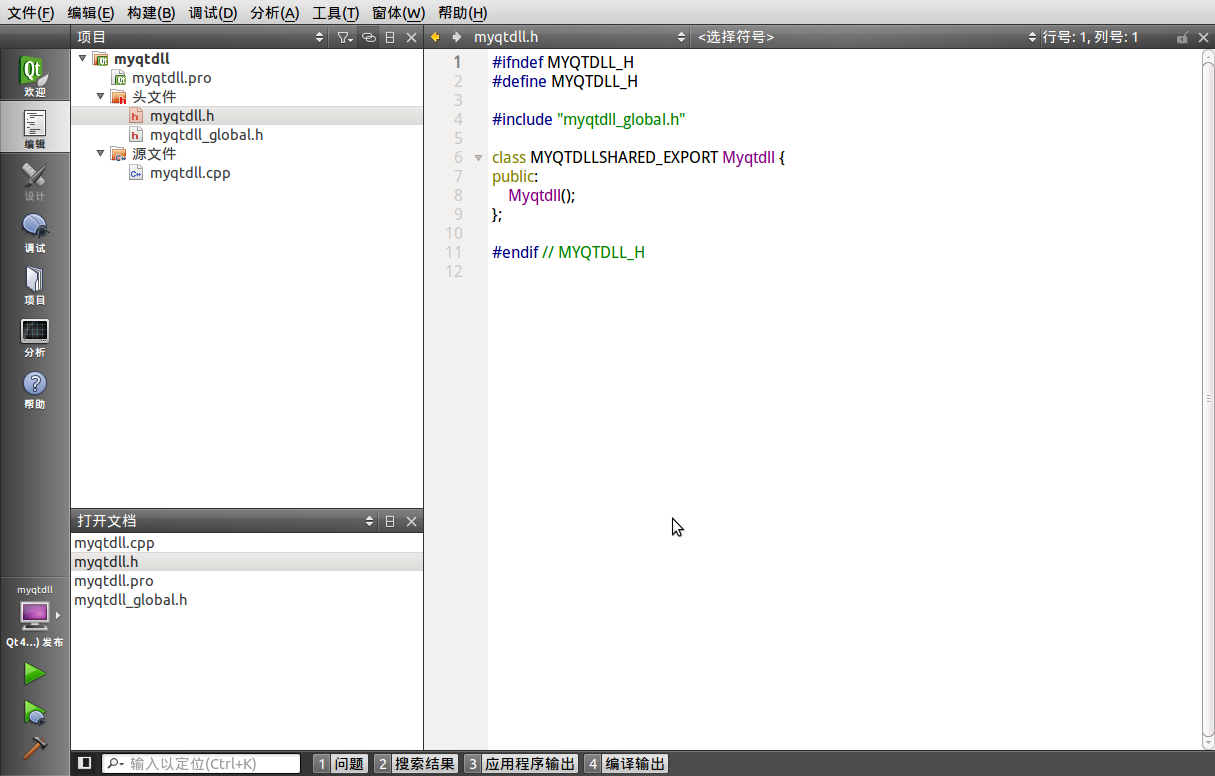Collapse the class fold marker on line 6
Screen dimensions: 1215x776
pos(479,158)
